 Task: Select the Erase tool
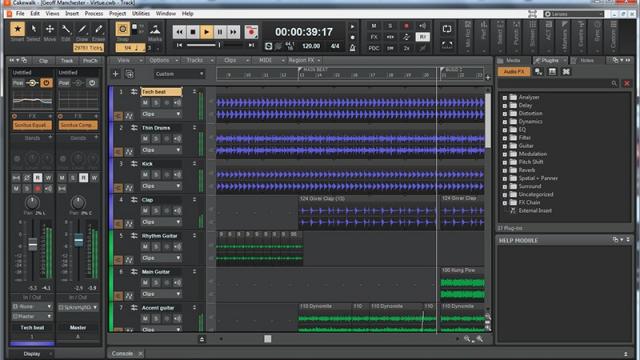[x=98, y=29]
